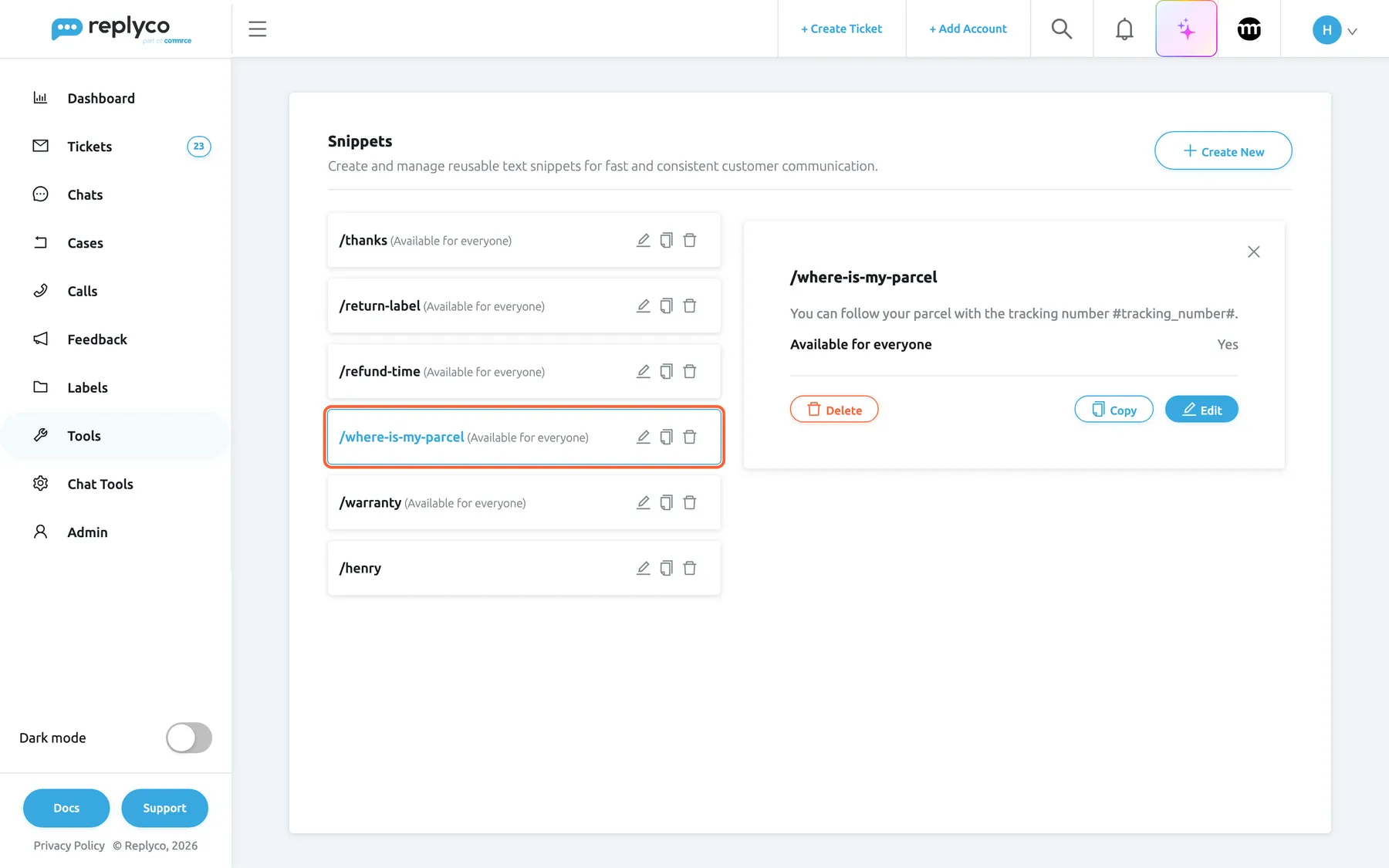Edit pencil in /where-is-my-parcel row
The width and height of the screenshot is (1389, 868).
tap(643, 437)
